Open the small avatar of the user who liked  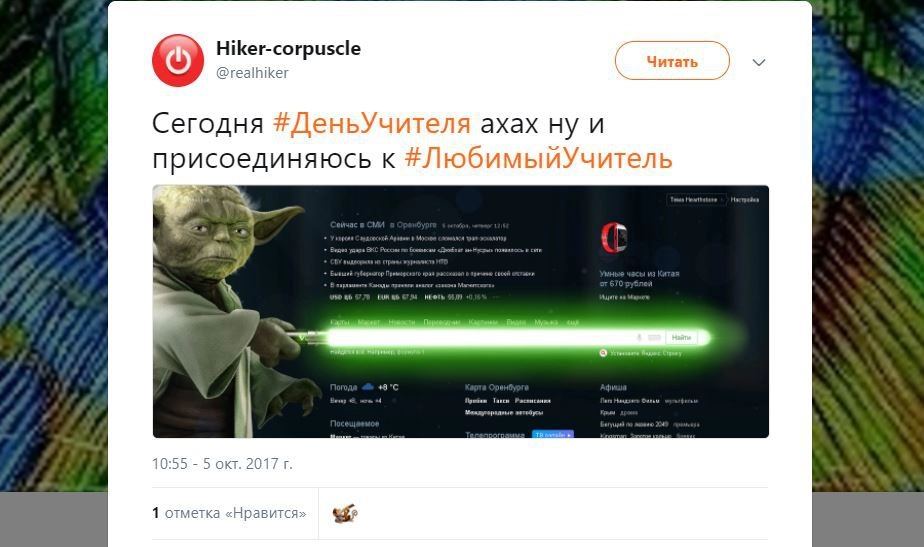[x=345, y=513]
